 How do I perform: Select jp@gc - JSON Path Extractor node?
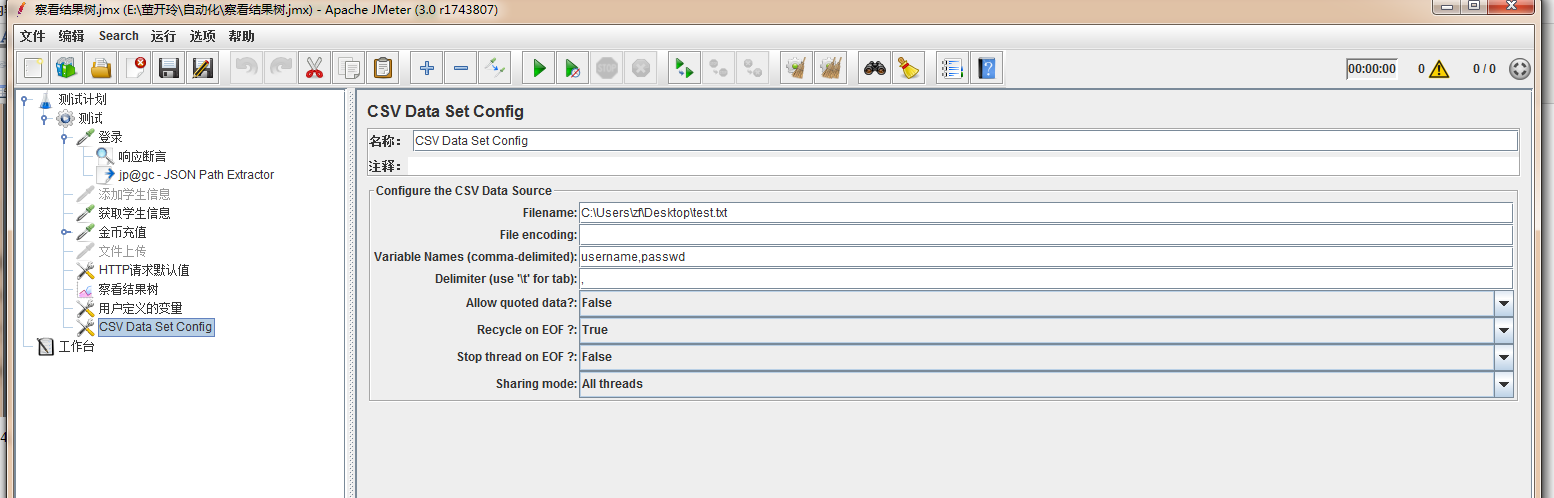[x=196, y=175]
